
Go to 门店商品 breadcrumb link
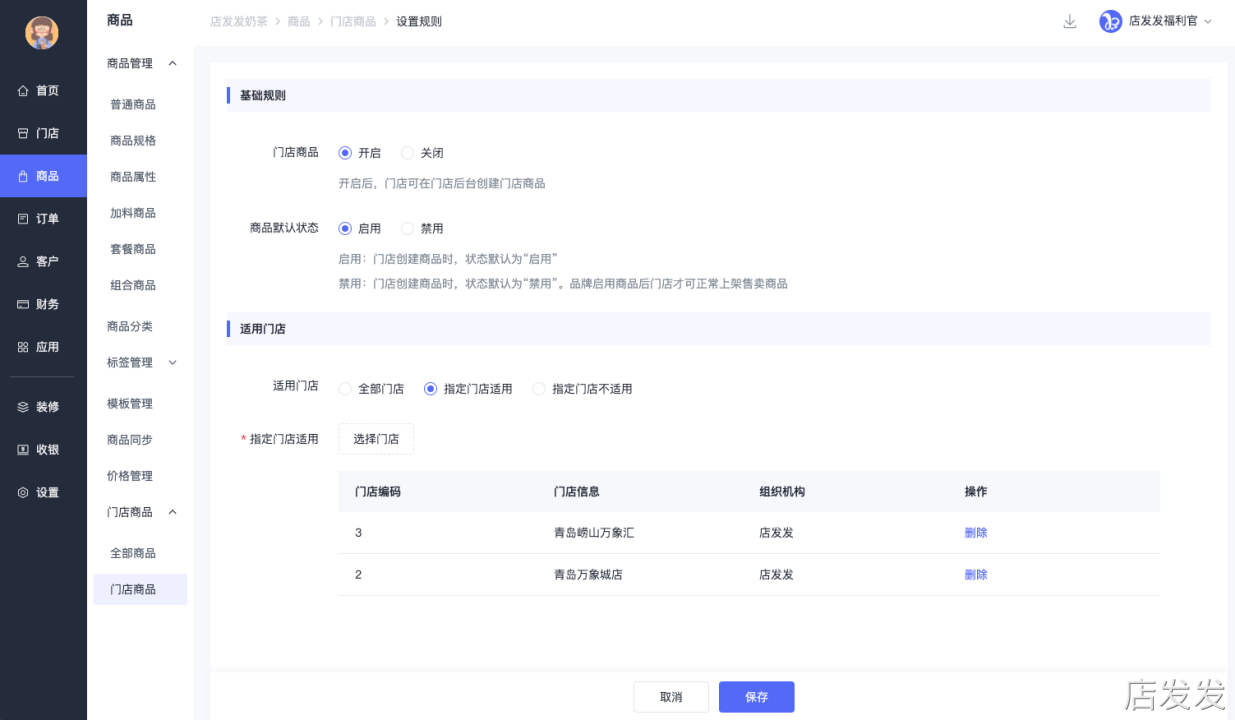353,21
